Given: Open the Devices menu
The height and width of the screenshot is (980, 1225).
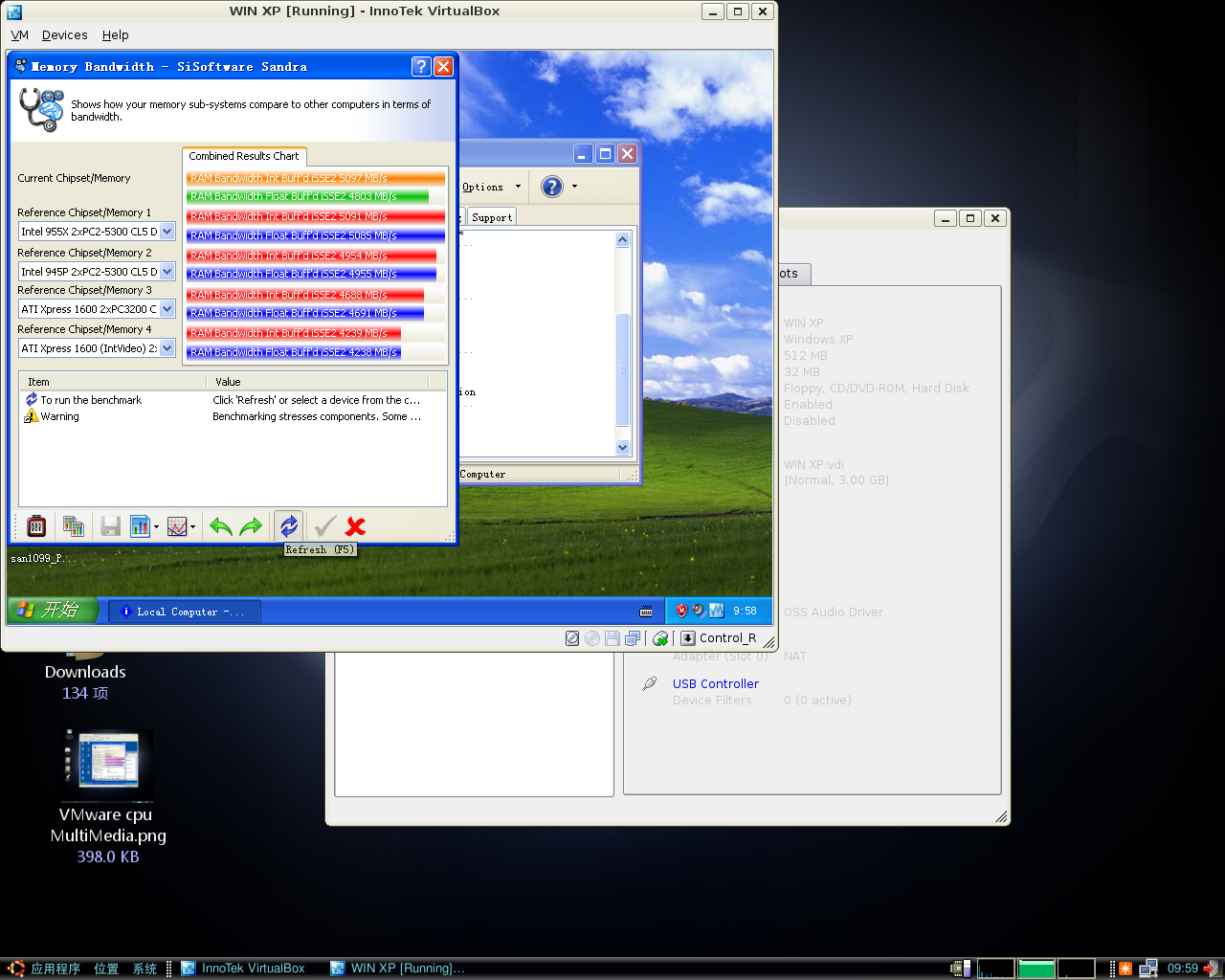Looking at the screenshot, I should coord(65,35).
